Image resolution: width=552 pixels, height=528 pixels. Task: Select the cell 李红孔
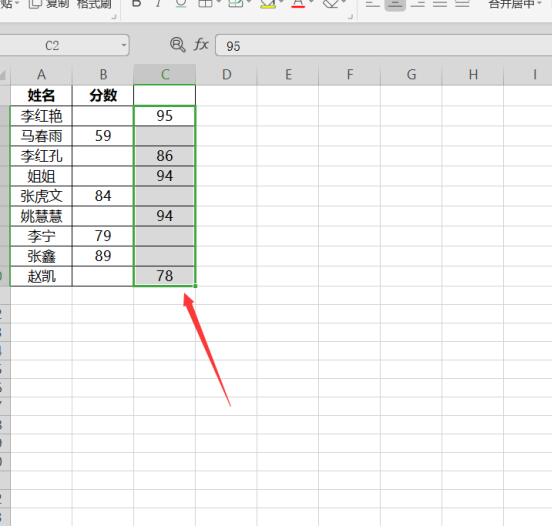click(41, 156)
